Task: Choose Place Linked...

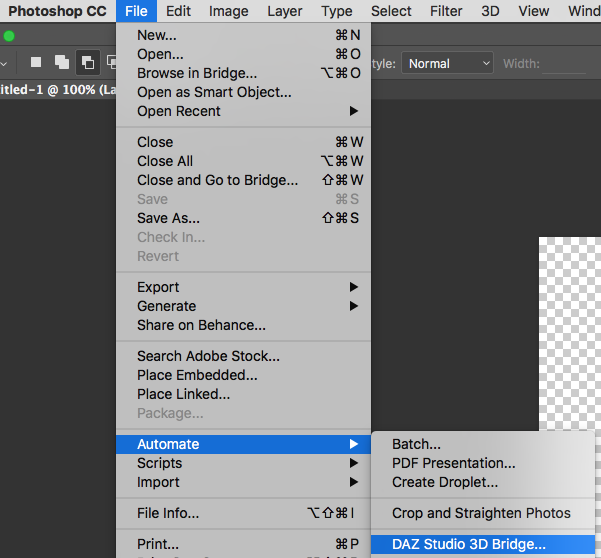Action: [243, 394]
